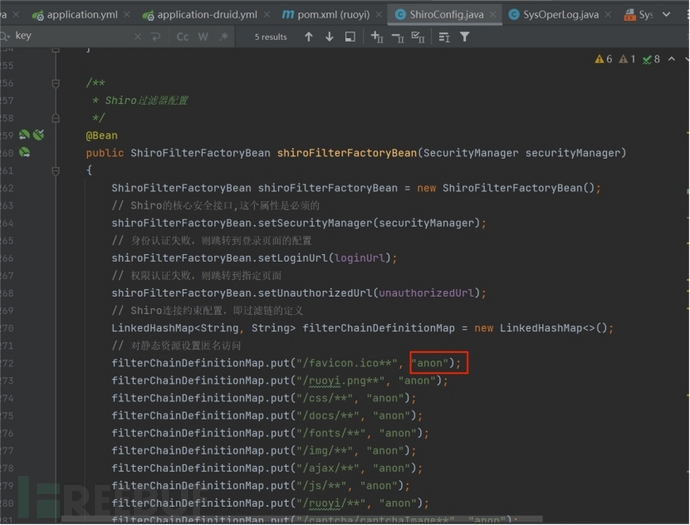Click LinkedHashMap<String, String> type declaration
This screenshot has height=525, width=690.
tap(204, 328)
